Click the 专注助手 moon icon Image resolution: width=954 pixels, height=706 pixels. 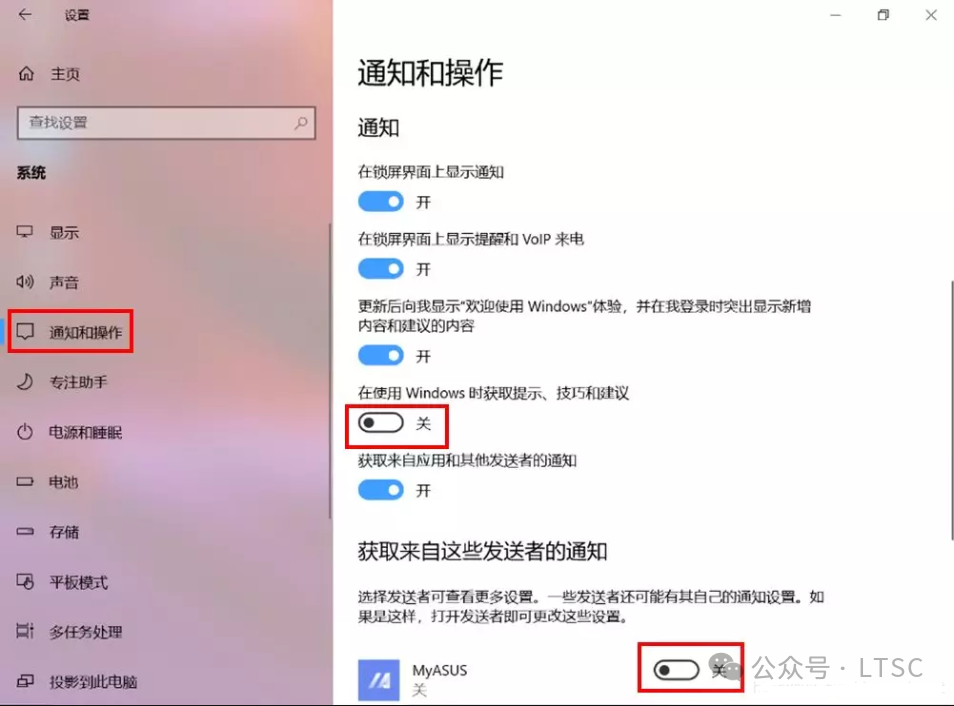tap(25, 382)
